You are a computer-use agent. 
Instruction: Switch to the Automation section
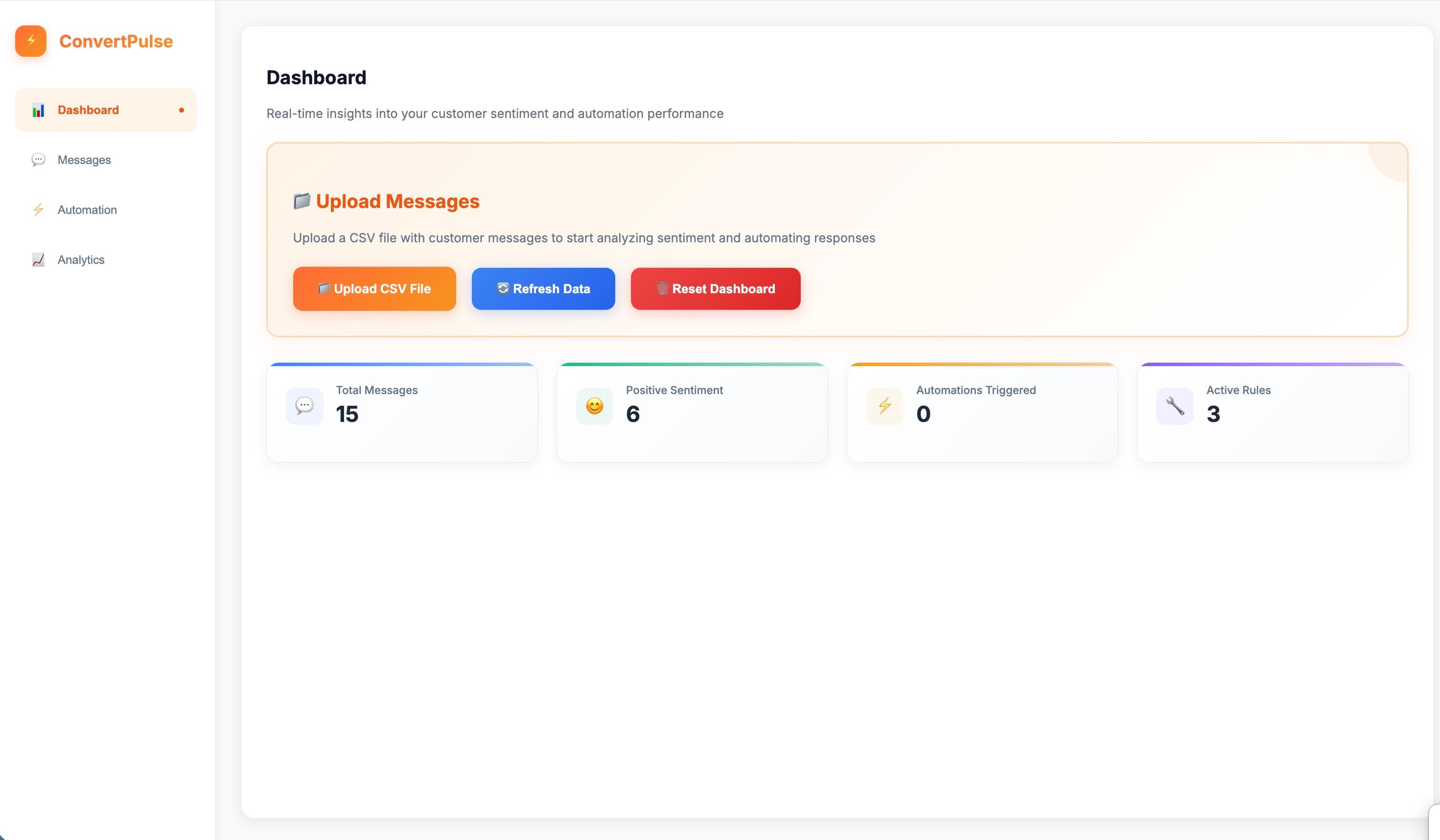(87, 210)
